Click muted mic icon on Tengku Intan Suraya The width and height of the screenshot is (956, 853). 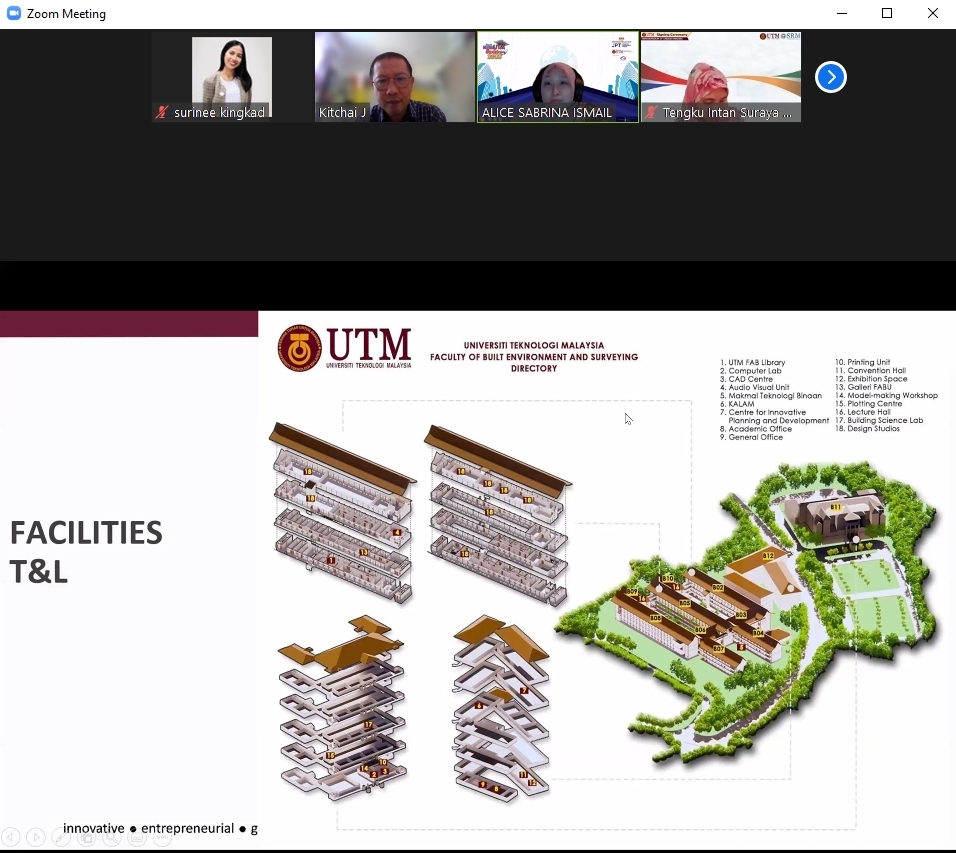651,113
